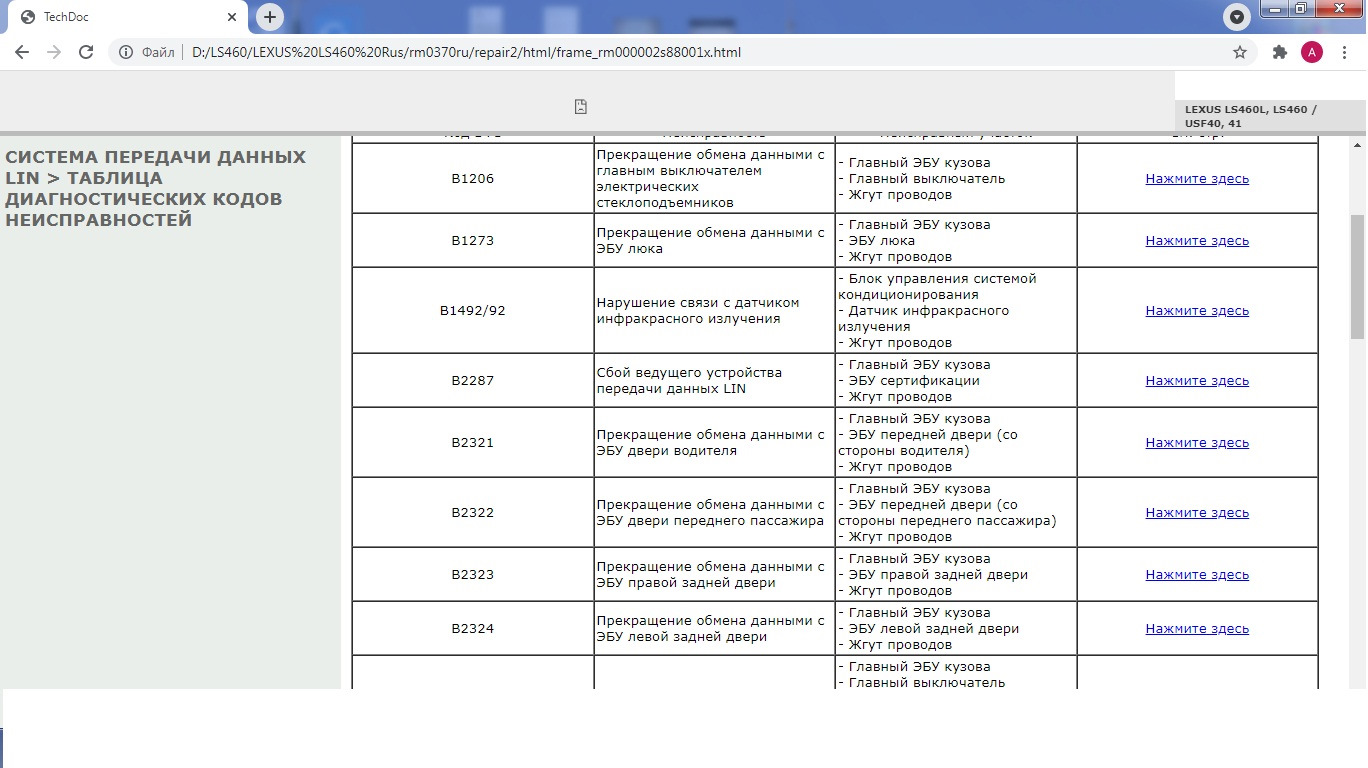Click the code cell B2287
This screenshot has height=768, width=1368.
[473, 381]
